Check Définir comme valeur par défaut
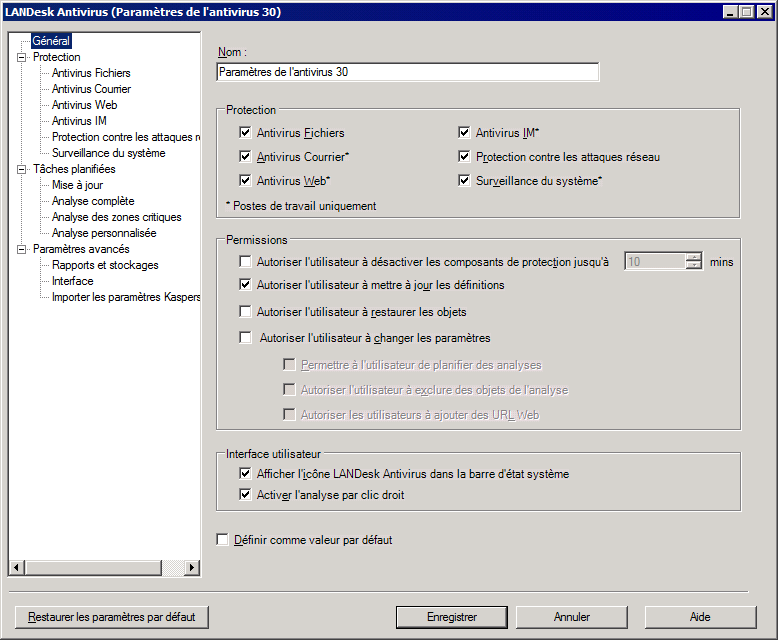This screenshot has width=778, height=640. click(222, 539)
